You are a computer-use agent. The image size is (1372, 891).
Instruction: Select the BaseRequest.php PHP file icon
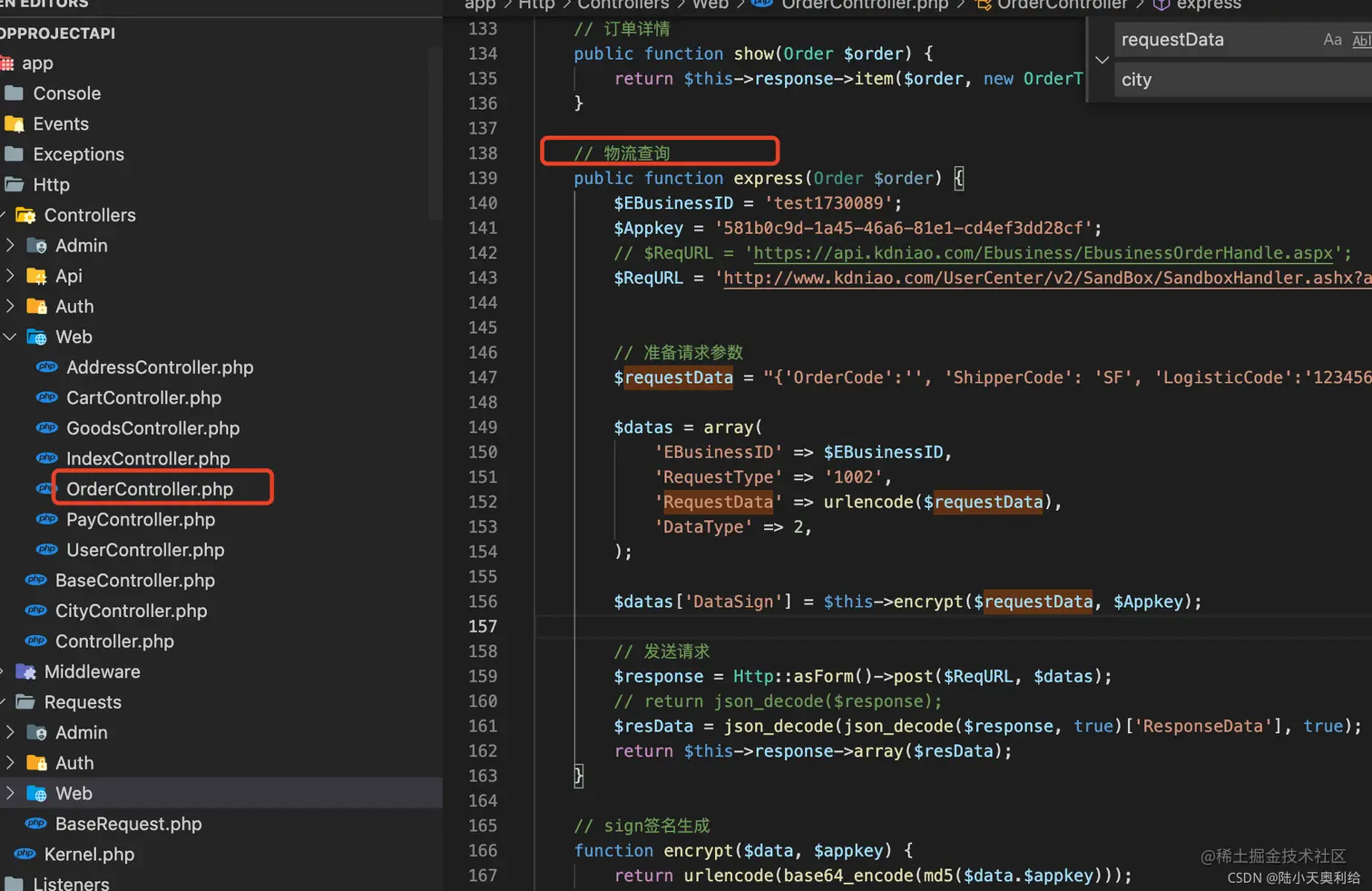36,824
